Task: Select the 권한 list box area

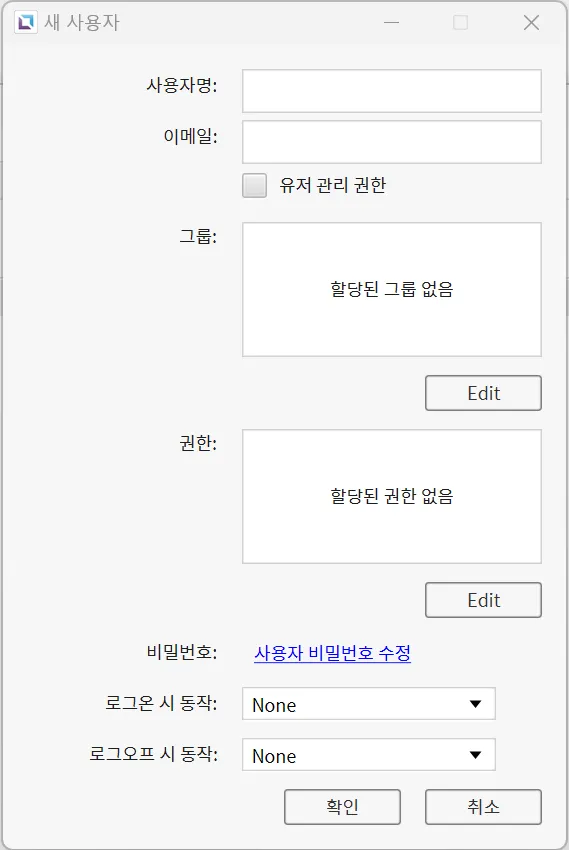Action: coord(391,497)
